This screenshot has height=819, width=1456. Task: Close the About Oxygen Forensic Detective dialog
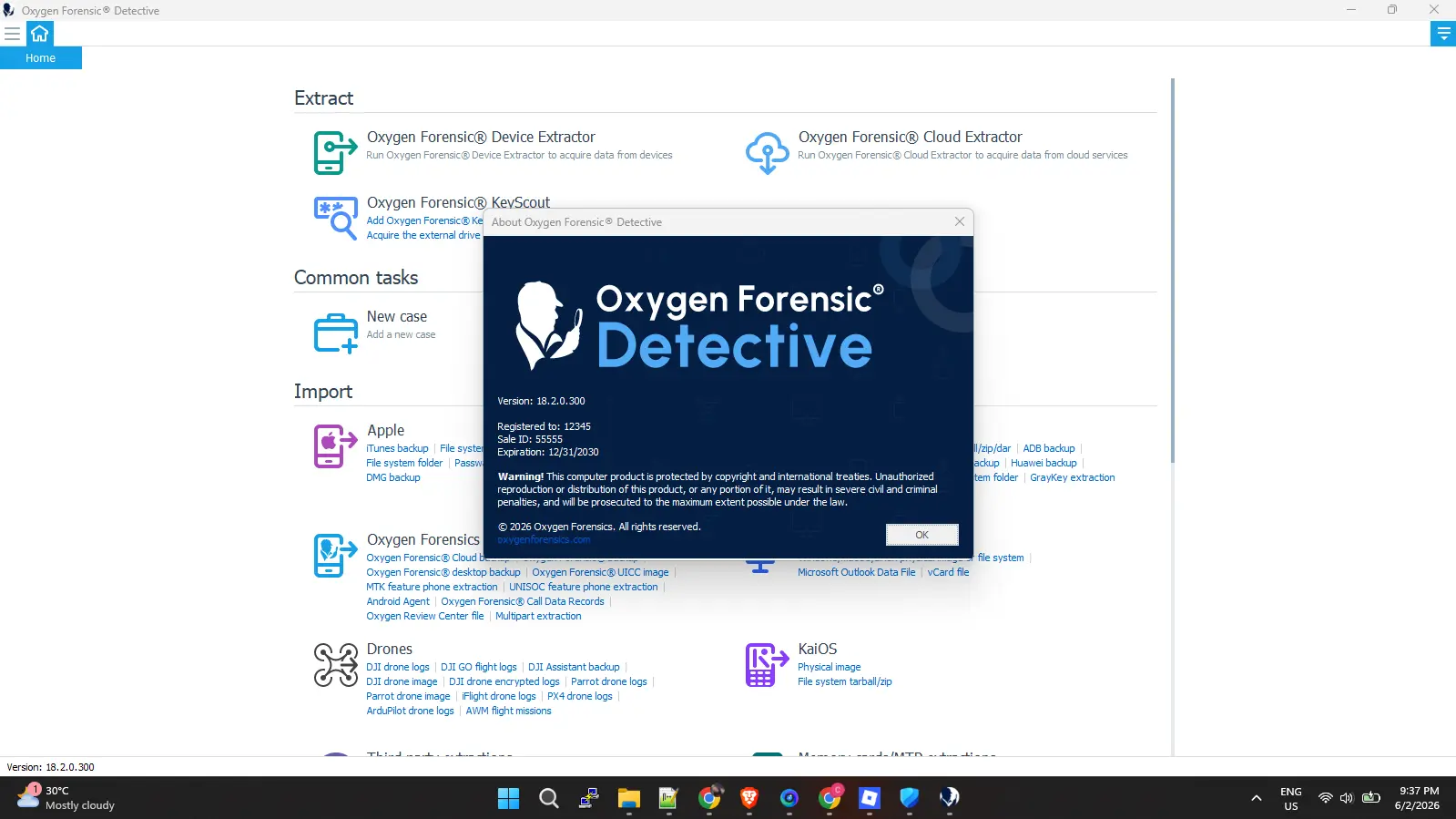(x=959, y=221)
